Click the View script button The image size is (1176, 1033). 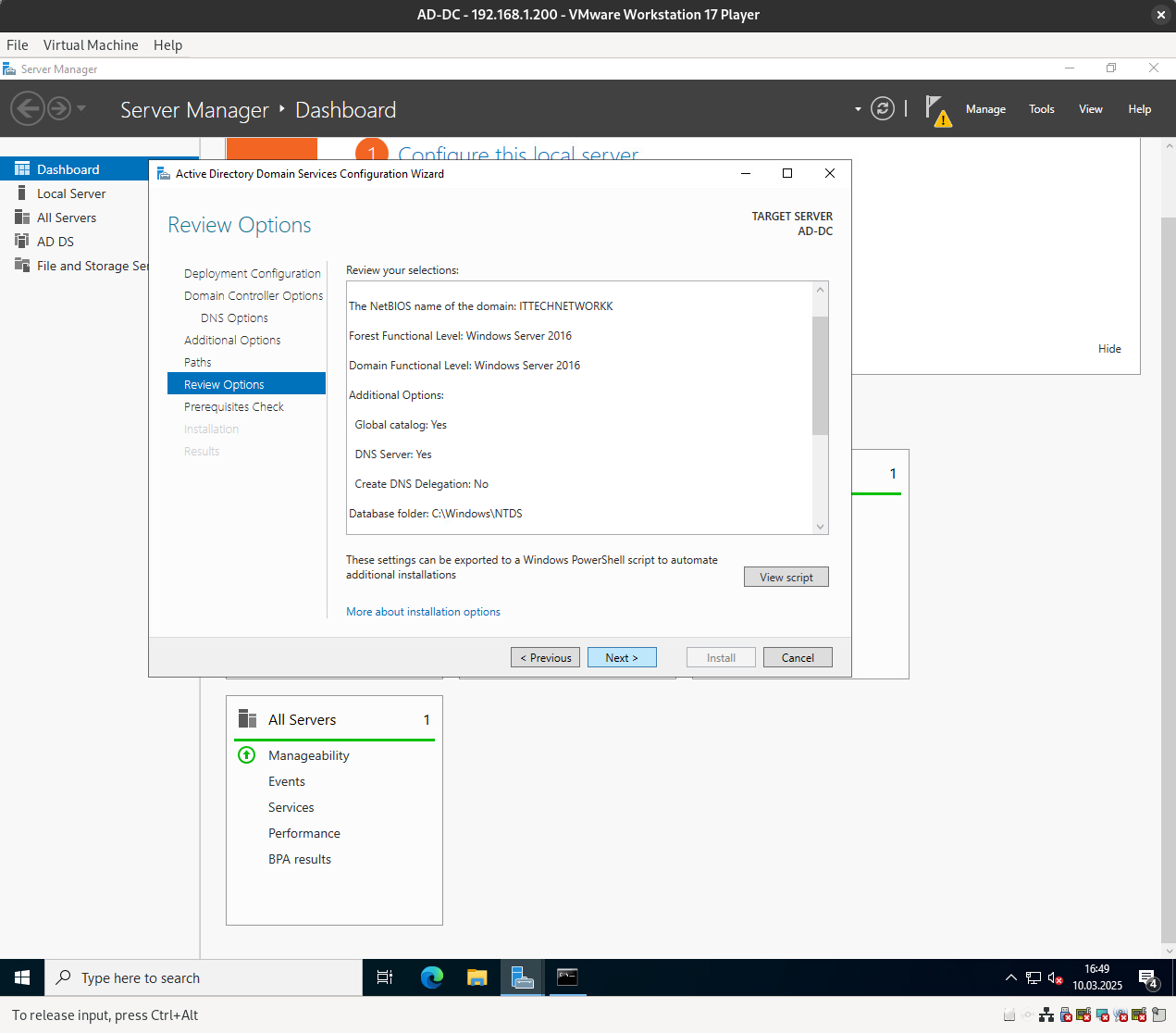tap(786, 577)
